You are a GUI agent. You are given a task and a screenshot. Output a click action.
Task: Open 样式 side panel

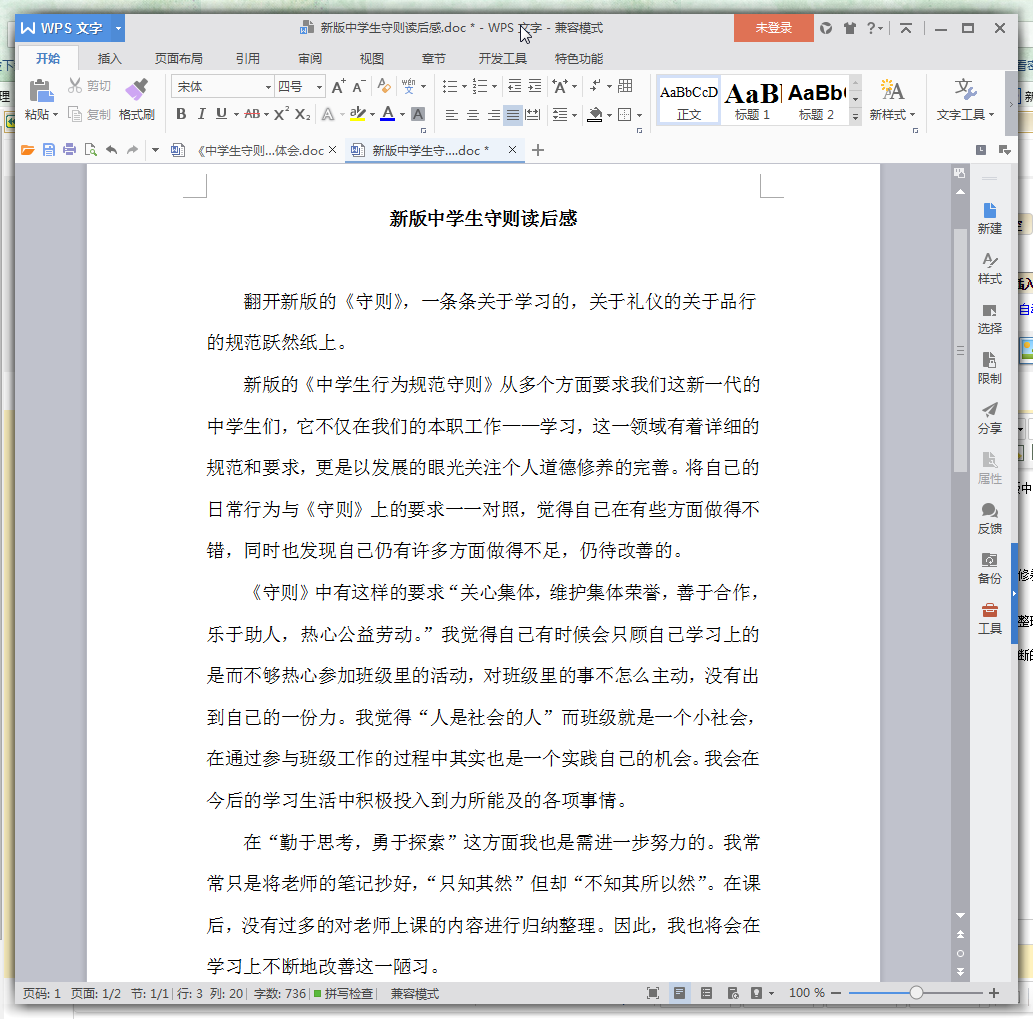[x=990, y=269]
